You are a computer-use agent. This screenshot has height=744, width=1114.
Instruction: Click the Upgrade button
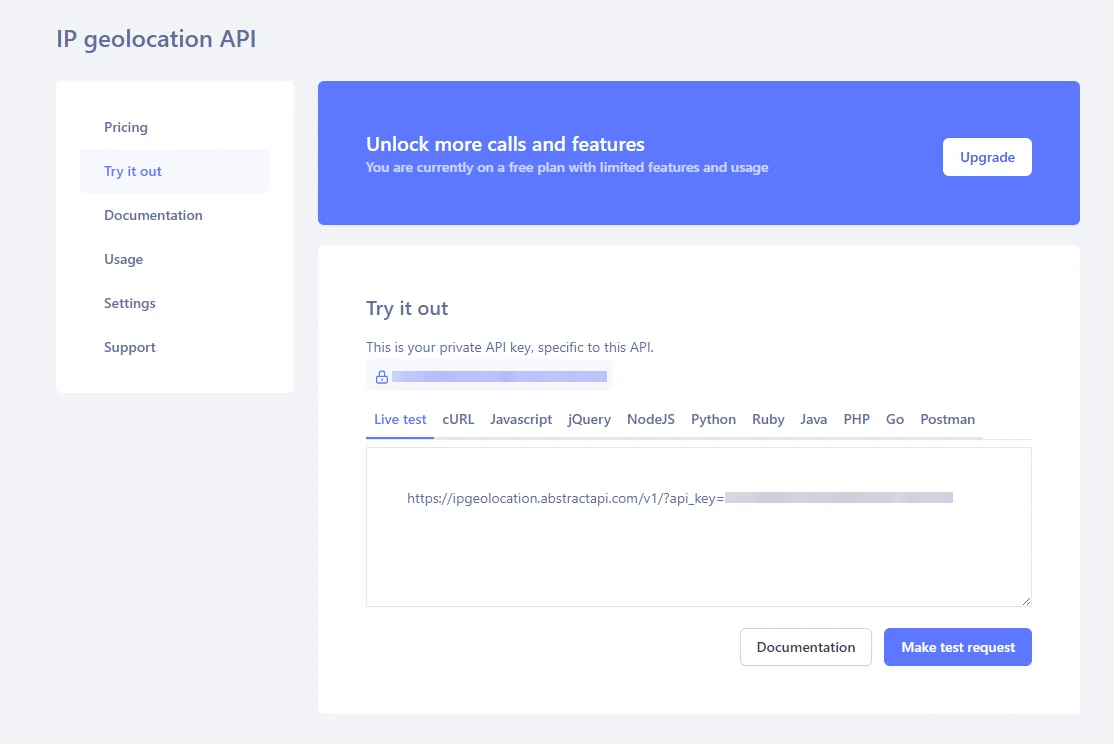[x=987, y=157]
